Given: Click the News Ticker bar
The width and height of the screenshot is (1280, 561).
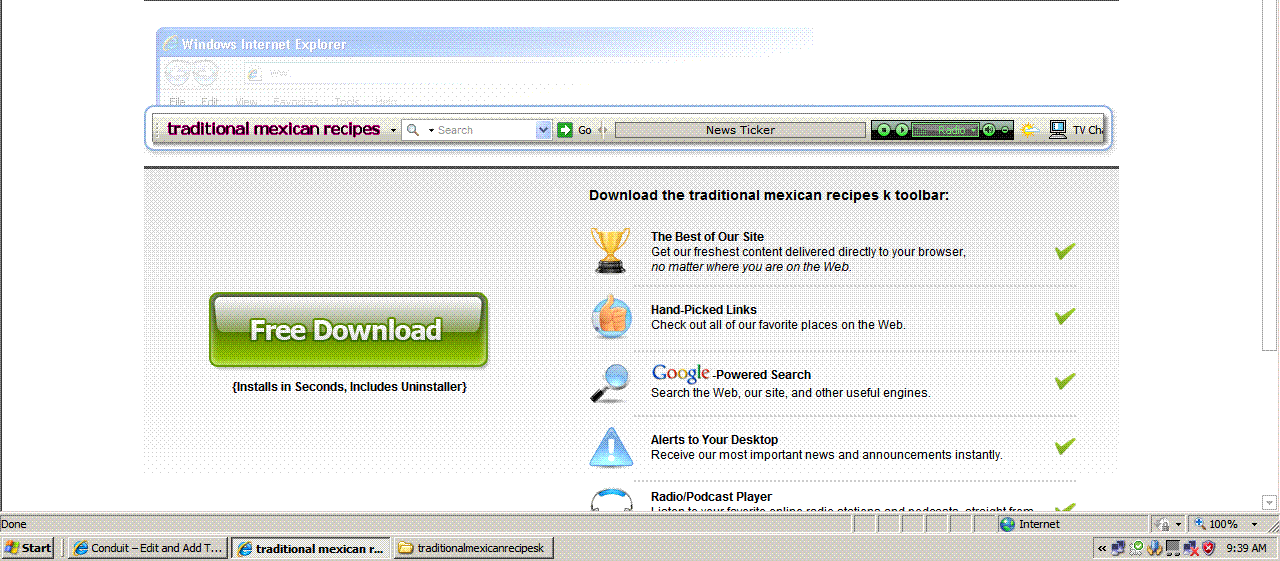Looking at the screenshot, I should coord(740,130).
